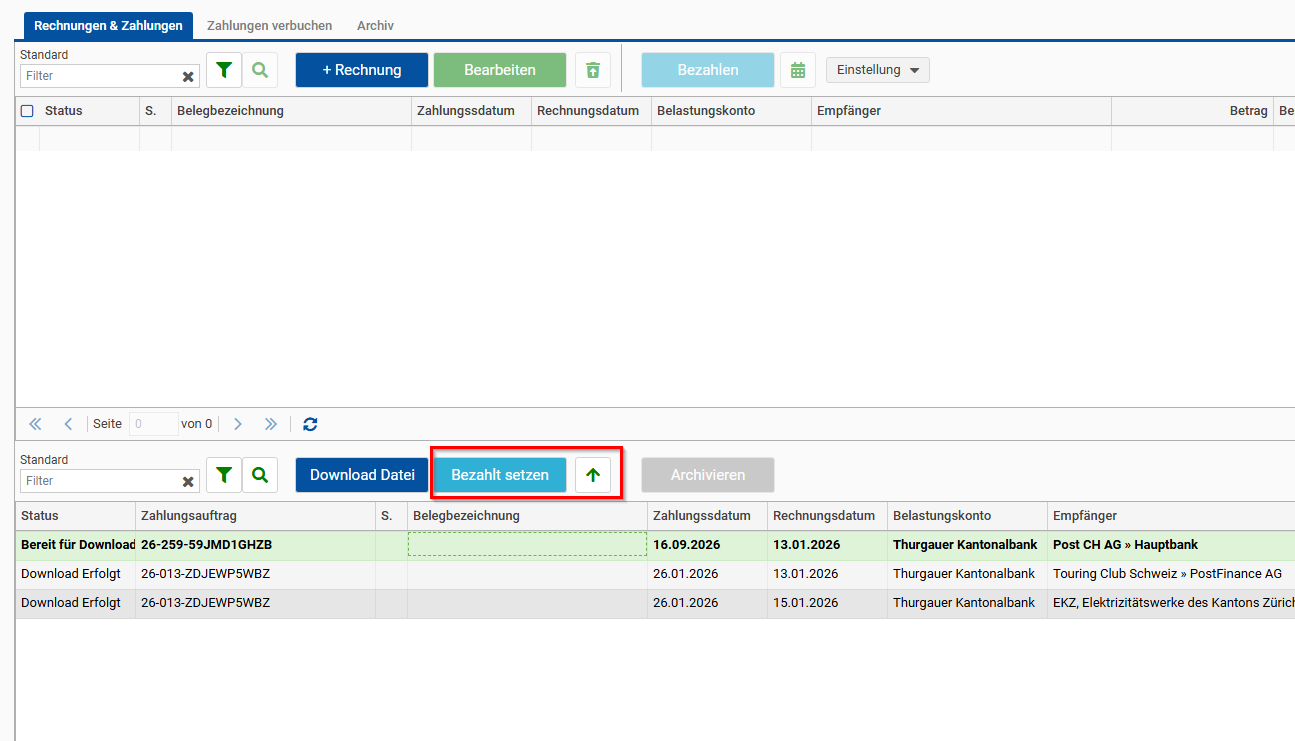Clear the upper filter field with X icon
1295x741 pixels.
coord(188,76)
